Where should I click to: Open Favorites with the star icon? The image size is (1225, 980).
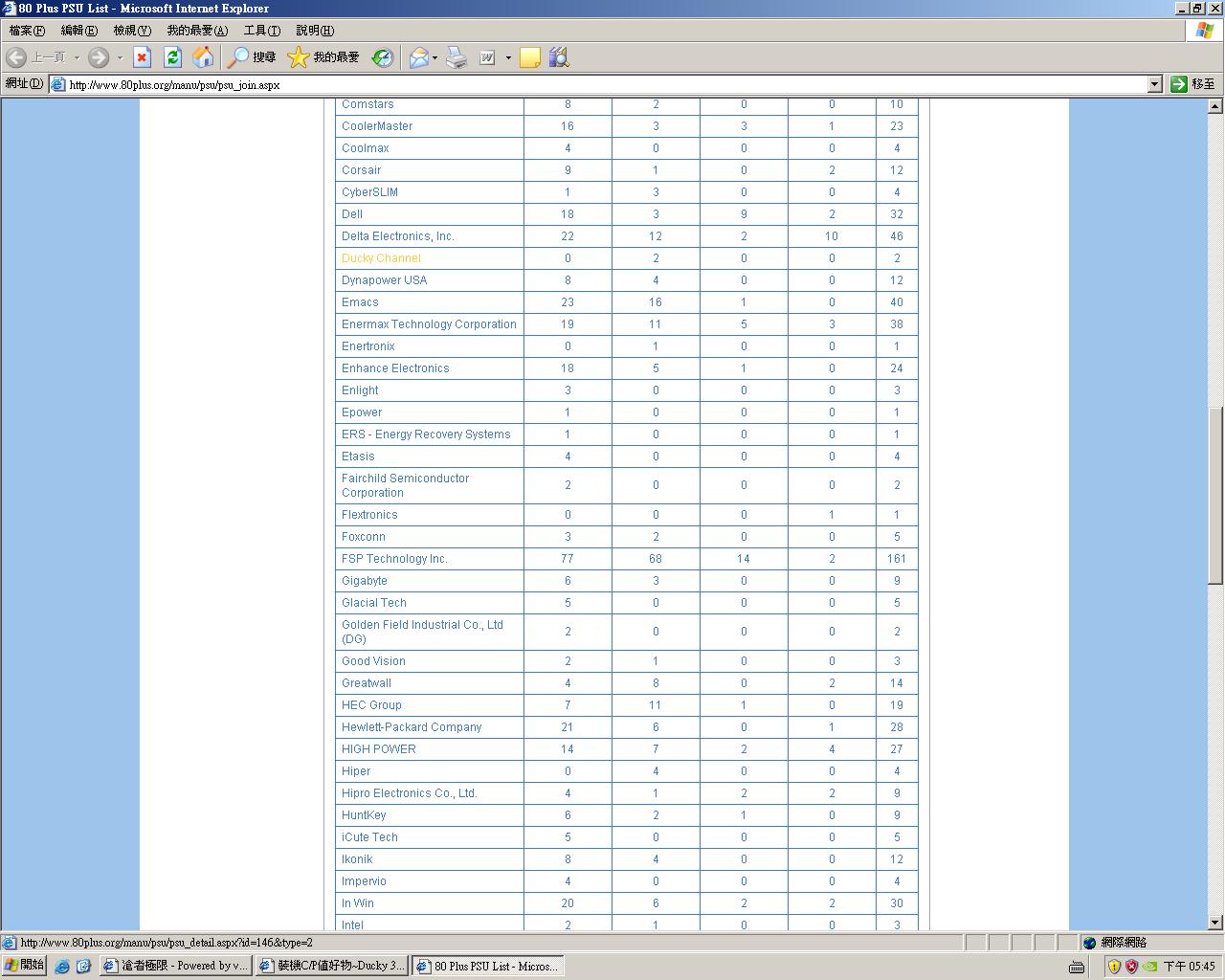(323, 57)
